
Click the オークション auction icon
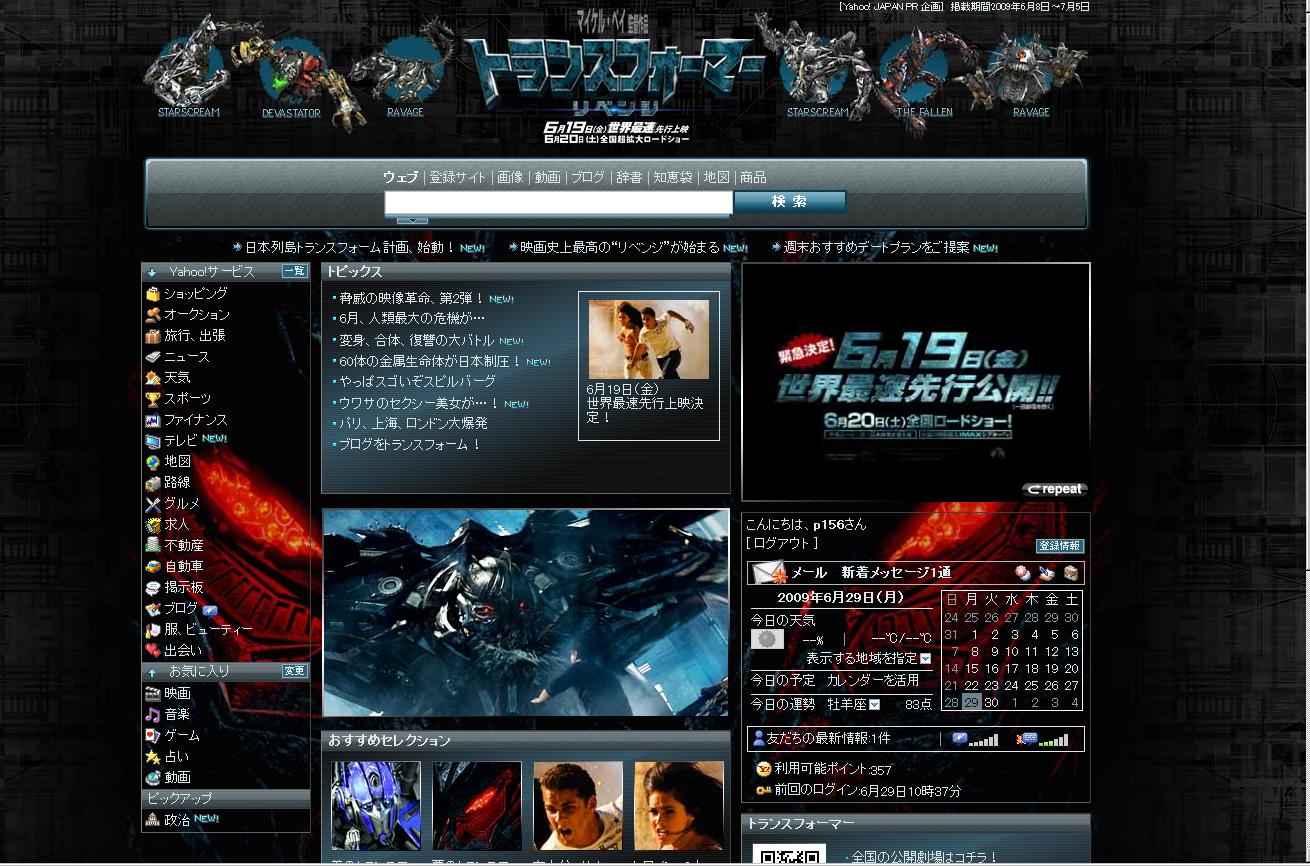click(153, 315)
